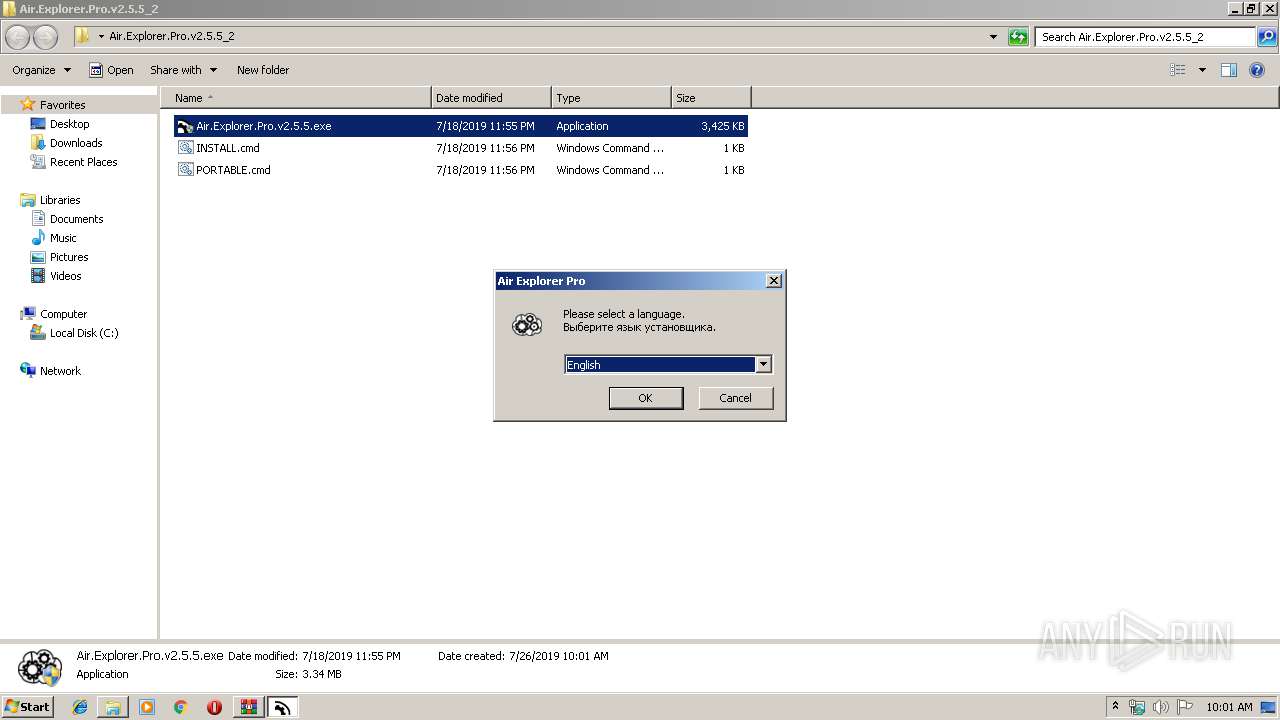Image resolution: width=1280 pixels, height=720 pixels.
Task: Refresh the folder view
Action: (x=1018, y=37)
